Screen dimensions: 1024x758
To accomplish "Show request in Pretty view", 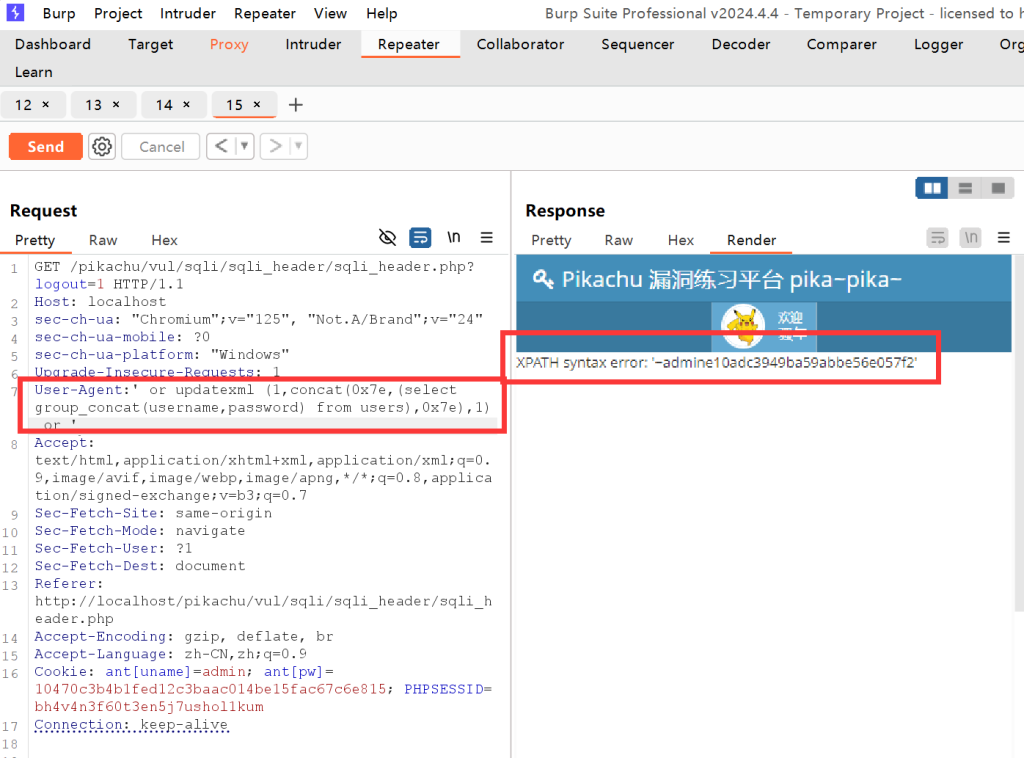I will tap(35, 240).
